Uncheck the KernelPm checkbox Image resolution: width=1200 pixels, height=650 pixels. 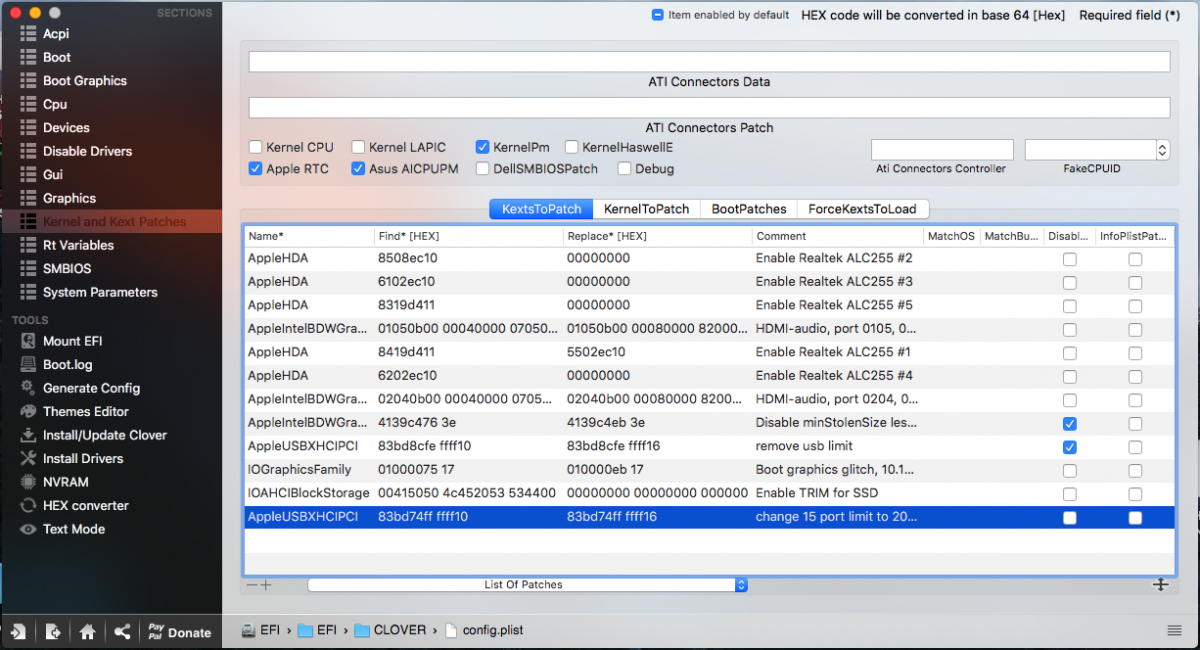tap(483, 147)
